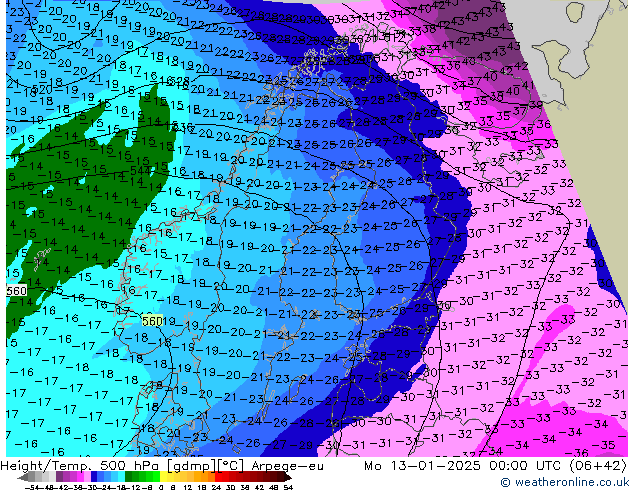The height and width of the screenshot is (490, 634).
Task: Click the (06+42) forecast run label
Action: 598,466
